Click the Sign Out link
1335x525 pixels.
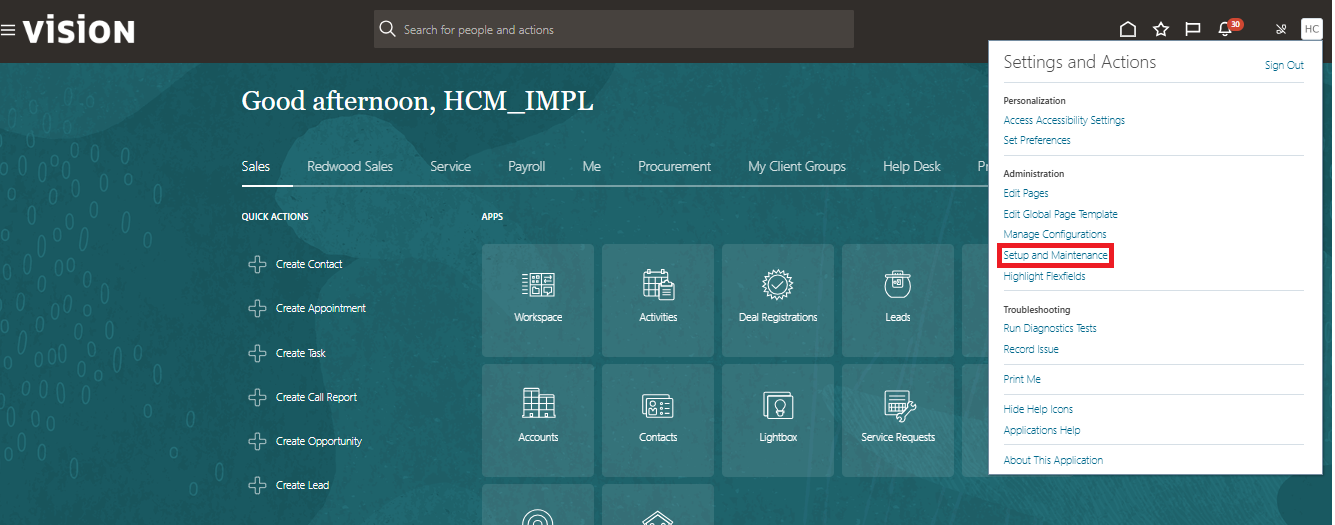[1284, 65]
